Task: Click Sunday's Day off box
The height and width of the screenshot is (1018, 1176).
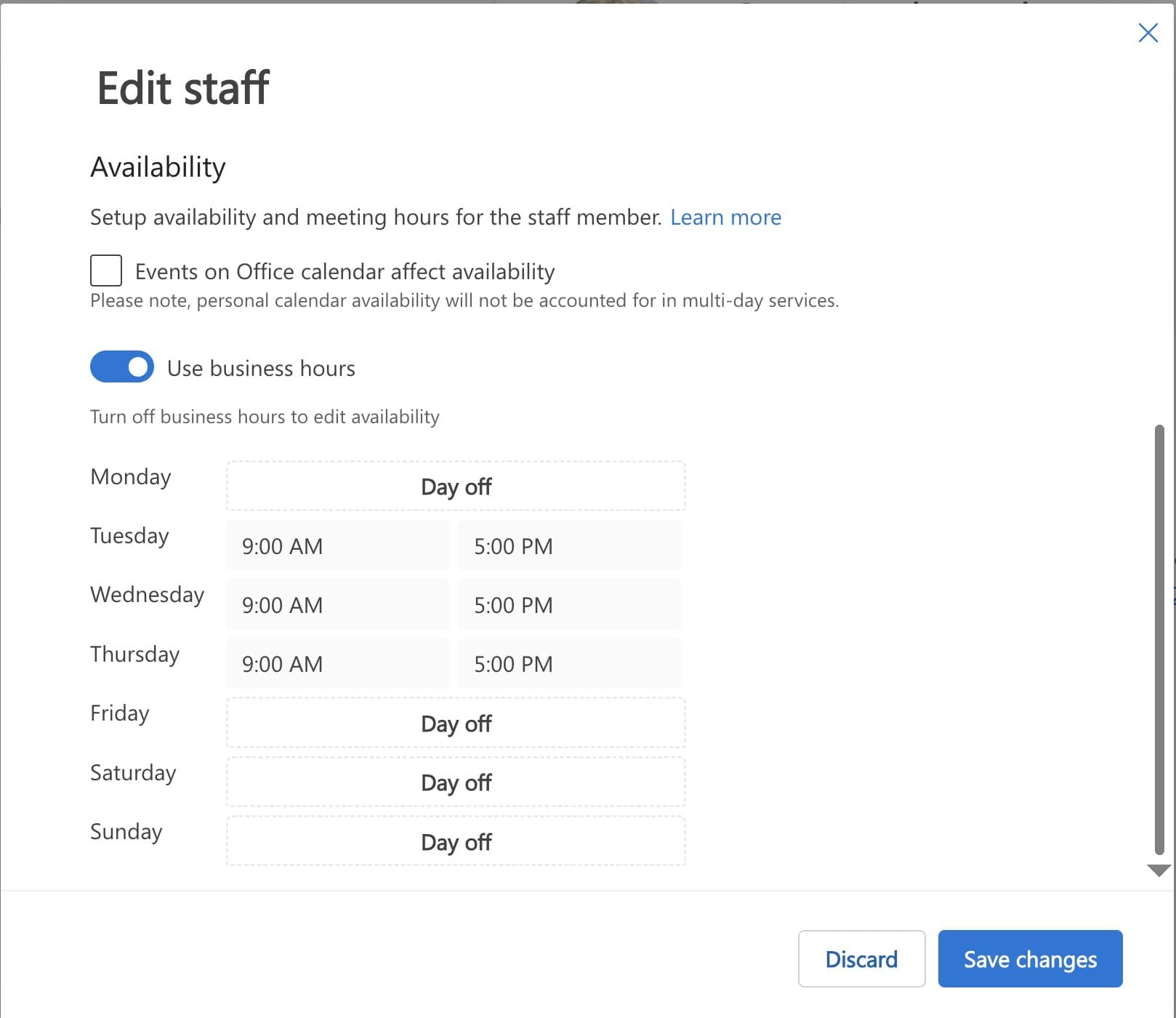Action: coord(456,842)
